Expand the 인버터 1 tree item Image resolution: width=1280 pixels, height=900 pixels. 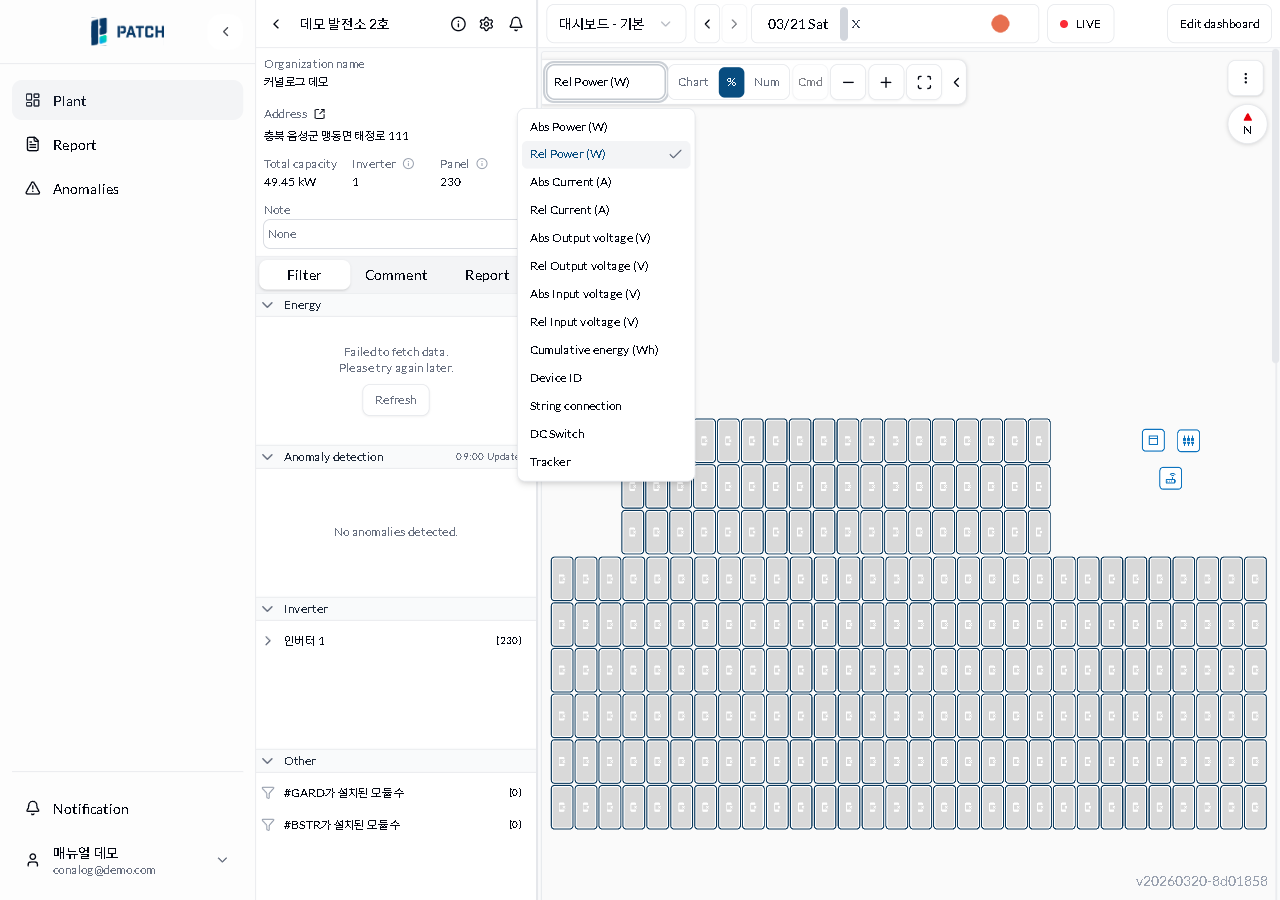(x=268, y=641)
